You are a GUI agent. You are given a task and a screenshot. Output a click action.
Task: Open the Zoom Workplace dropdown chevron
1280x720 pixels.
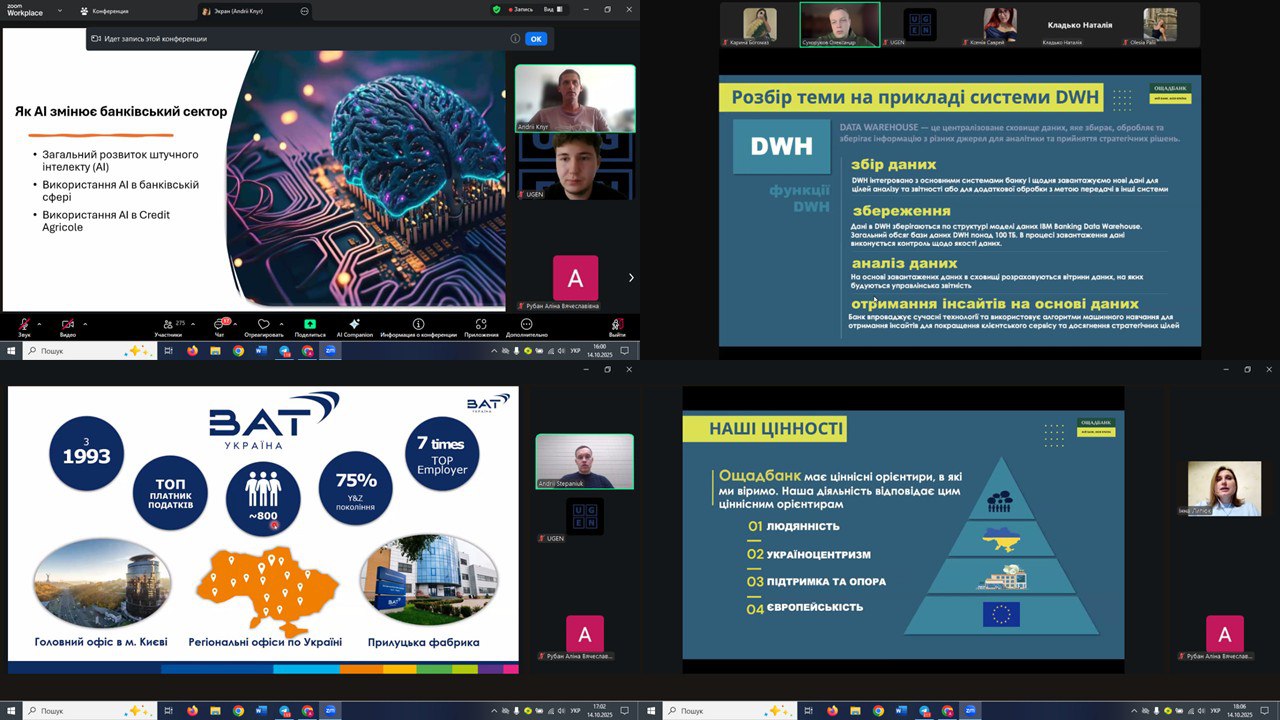[x=58, y=11]
